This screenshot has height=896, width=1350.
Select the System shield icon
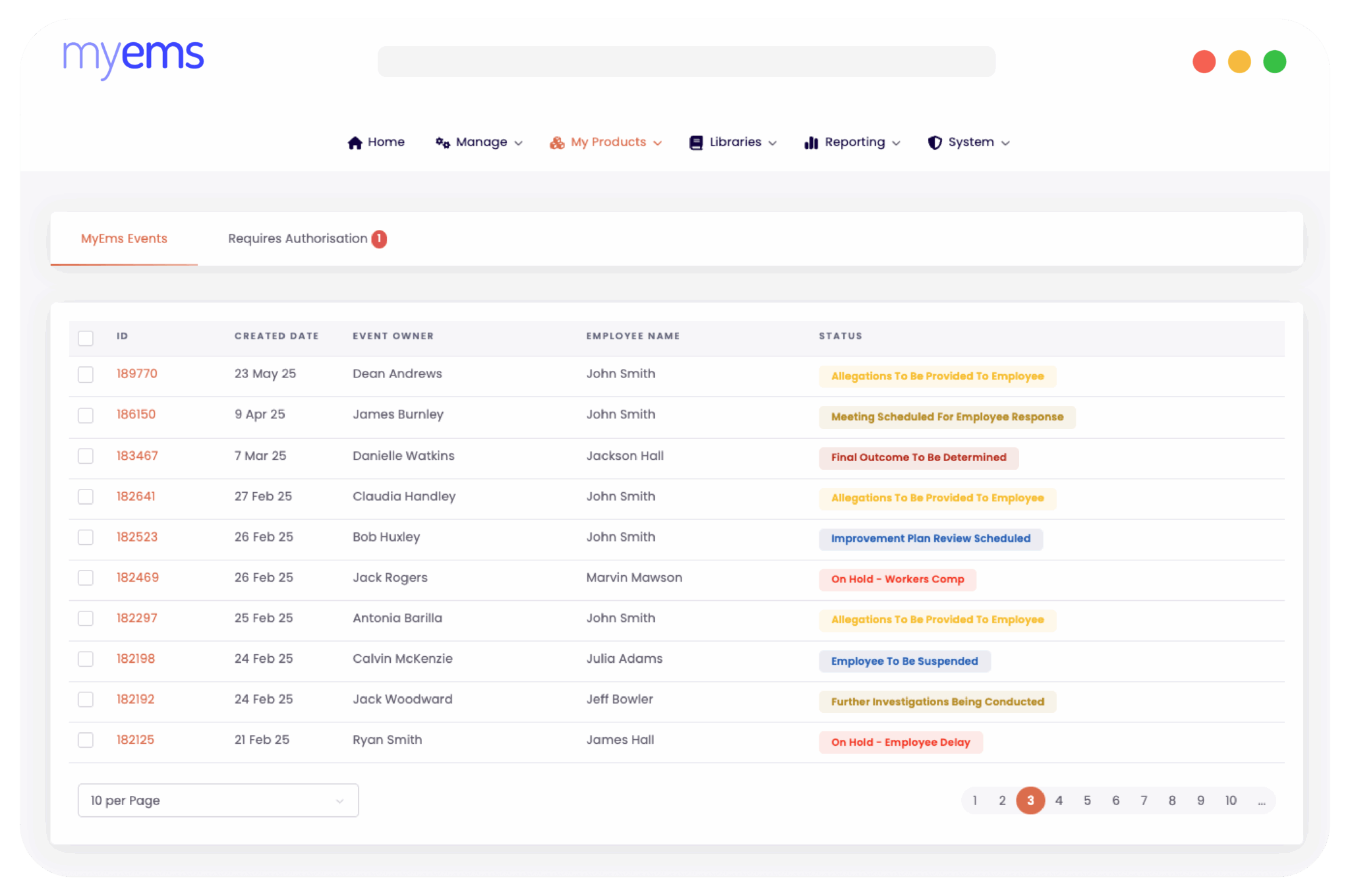[934, 142]
